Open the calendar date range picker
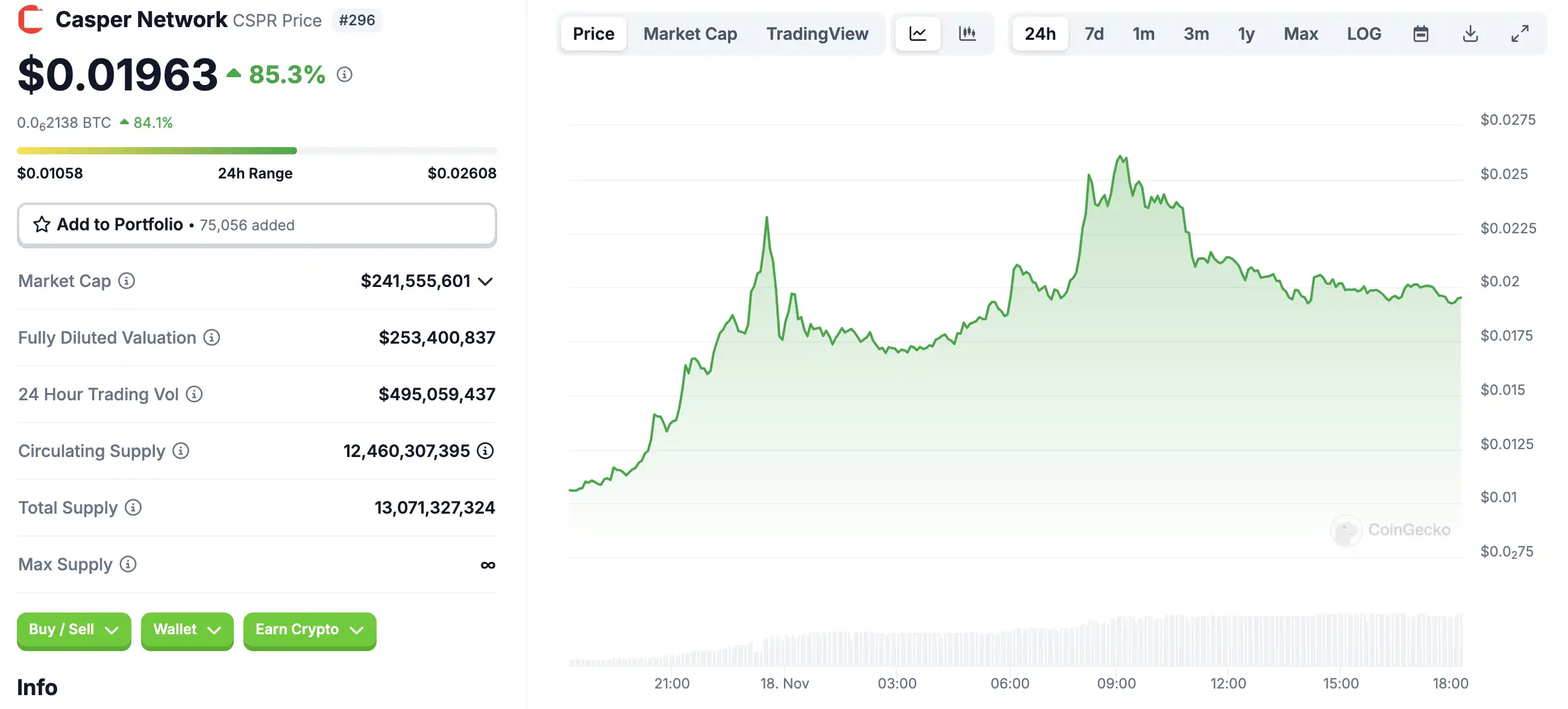 (1420, 34)
